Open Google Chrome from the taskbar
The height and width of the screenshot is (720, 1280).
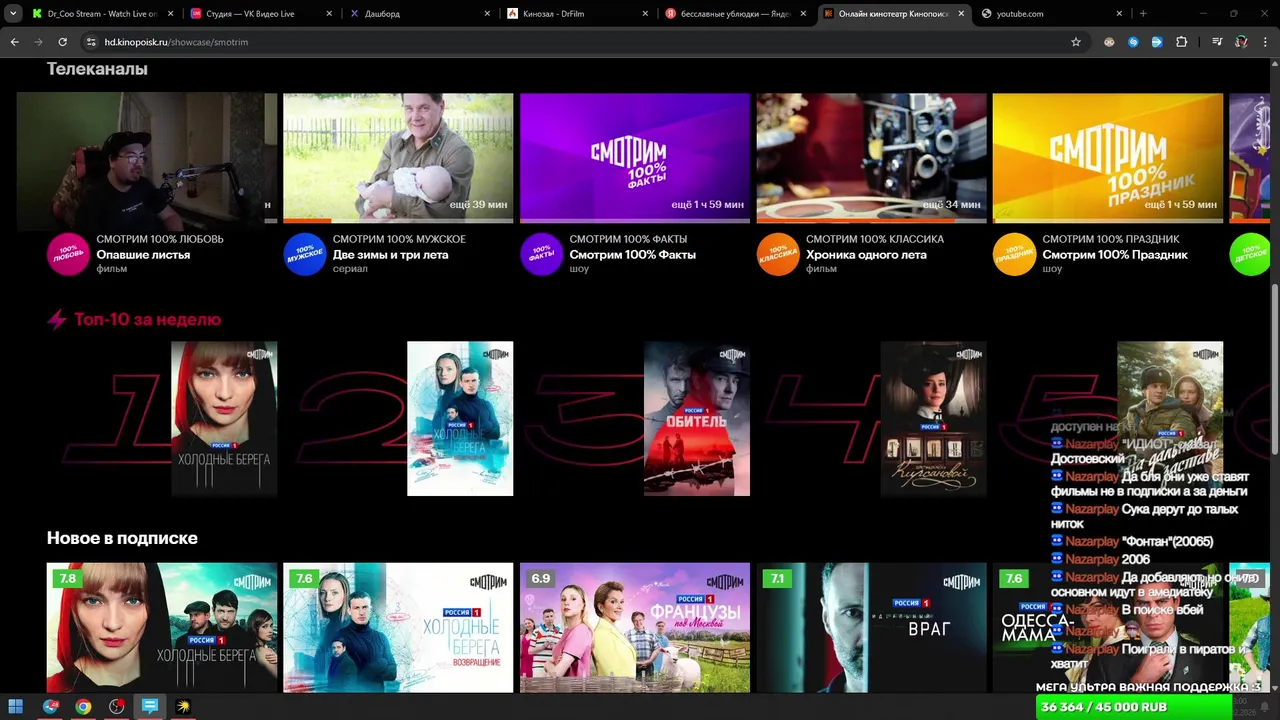tap(83, 706)
